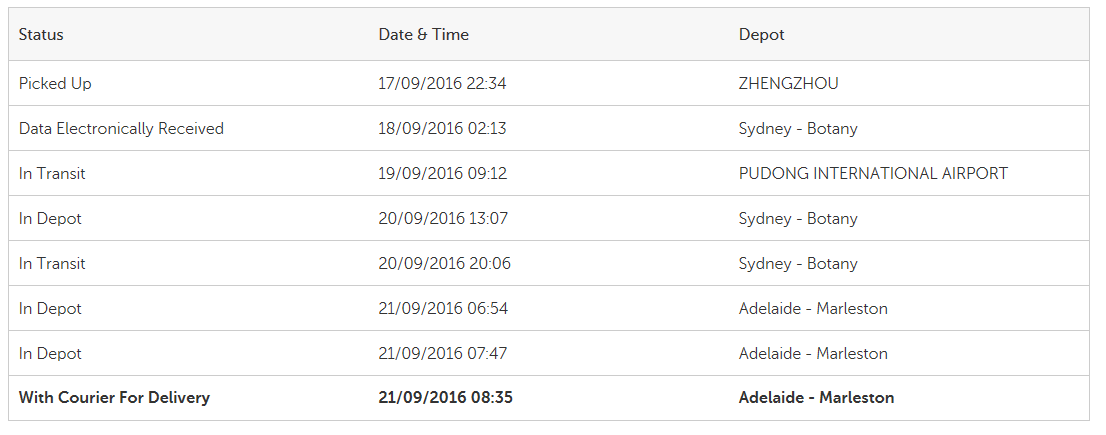Click PUDONG INTERNATIONAL AIRPORT depot cell
This screenshot has height=435, width=1106.
click(873, 173)
